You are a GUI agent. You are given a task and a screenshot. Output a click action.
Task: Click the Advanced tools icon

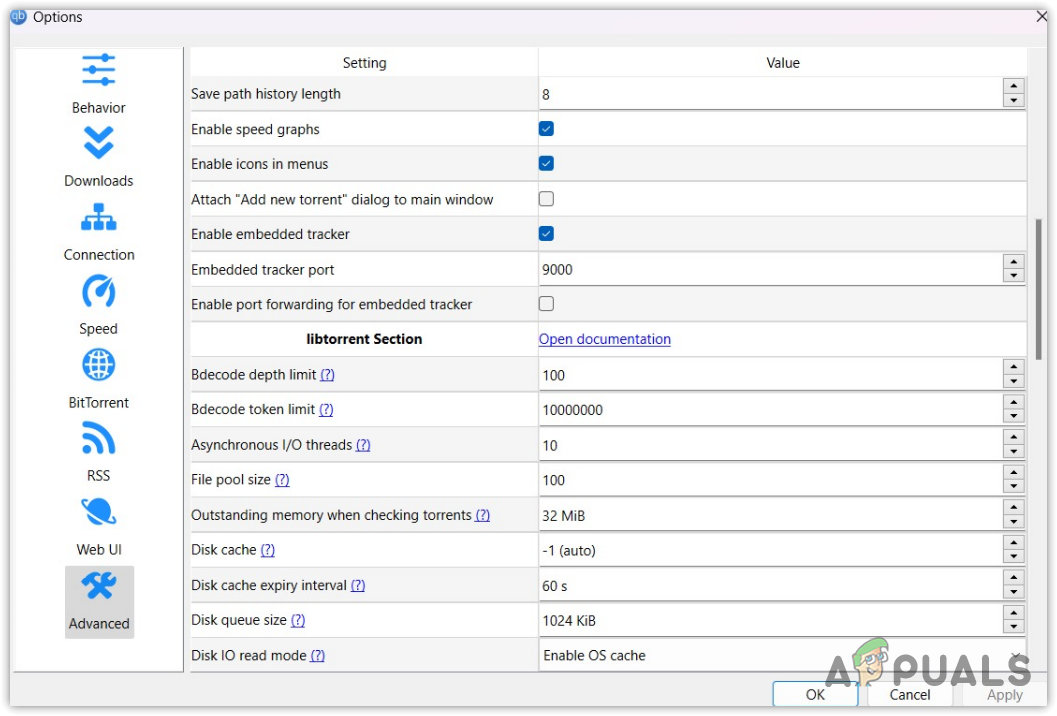pos(99,587)
